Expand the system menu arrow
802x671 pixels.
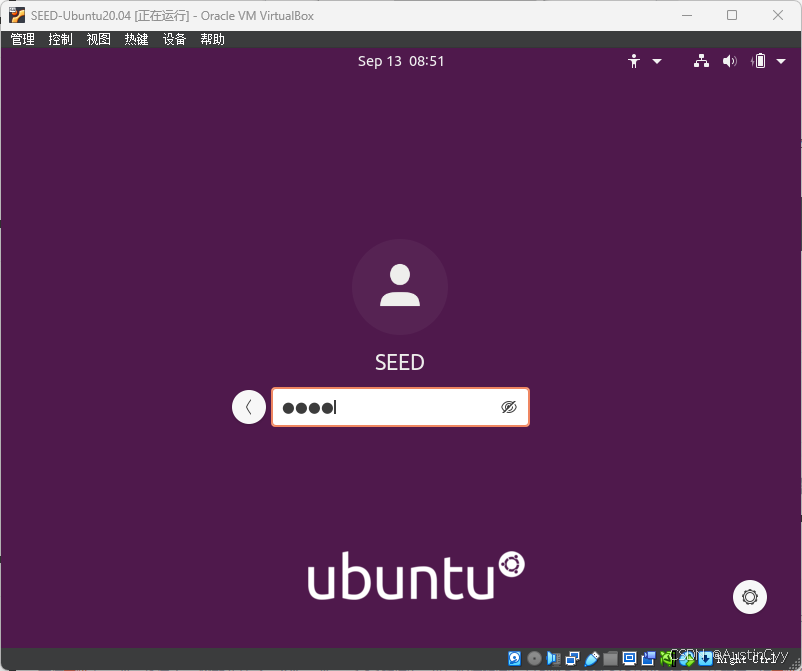coord(781,61)
